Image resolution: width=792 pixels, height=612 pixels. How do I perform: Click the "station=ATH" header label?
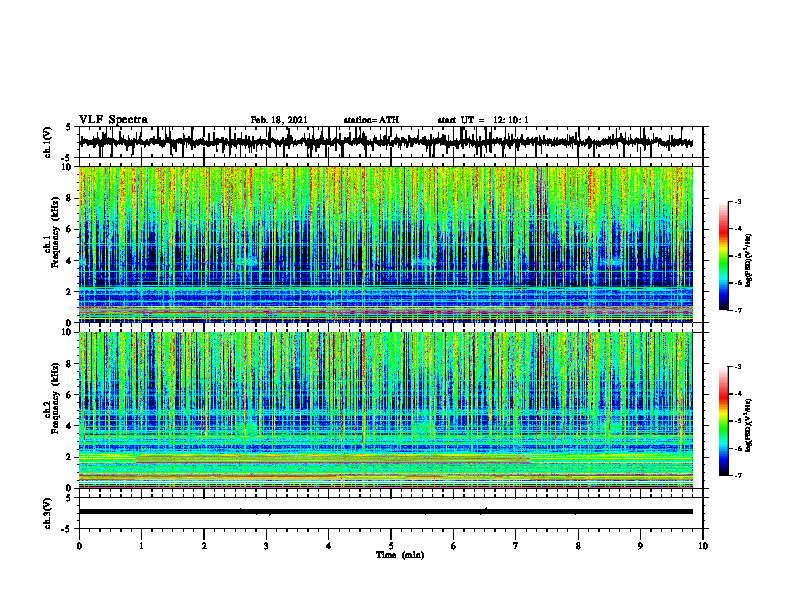[371, 120]
